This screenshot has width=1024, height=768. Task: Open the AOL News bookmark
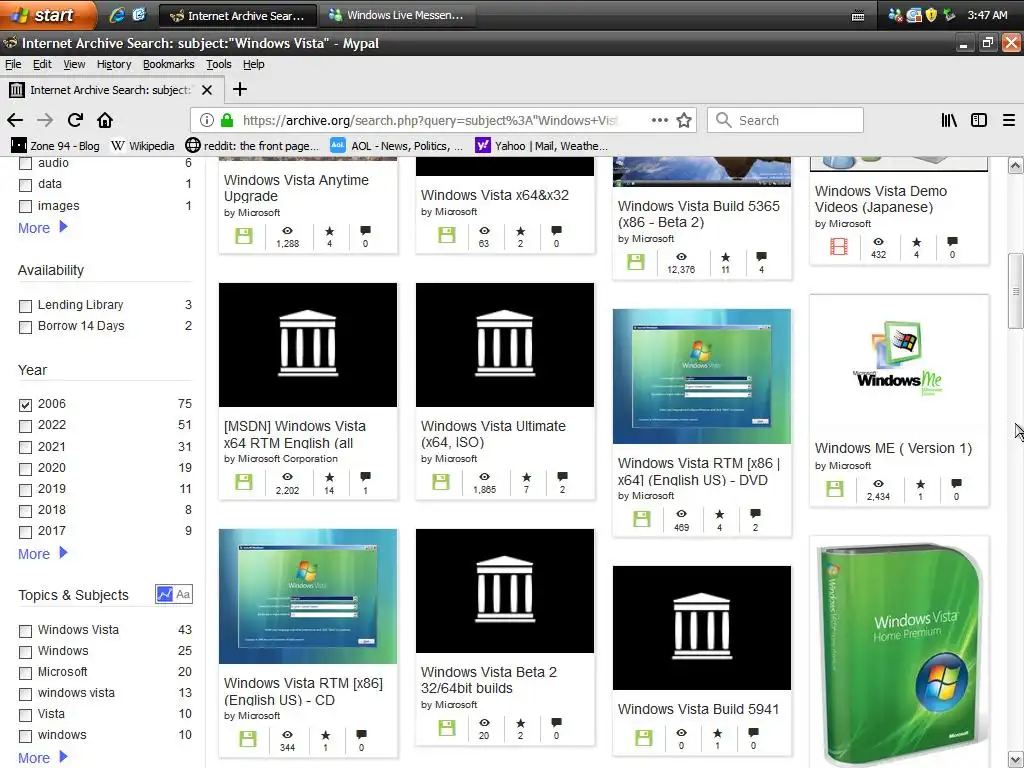(396, 146)
